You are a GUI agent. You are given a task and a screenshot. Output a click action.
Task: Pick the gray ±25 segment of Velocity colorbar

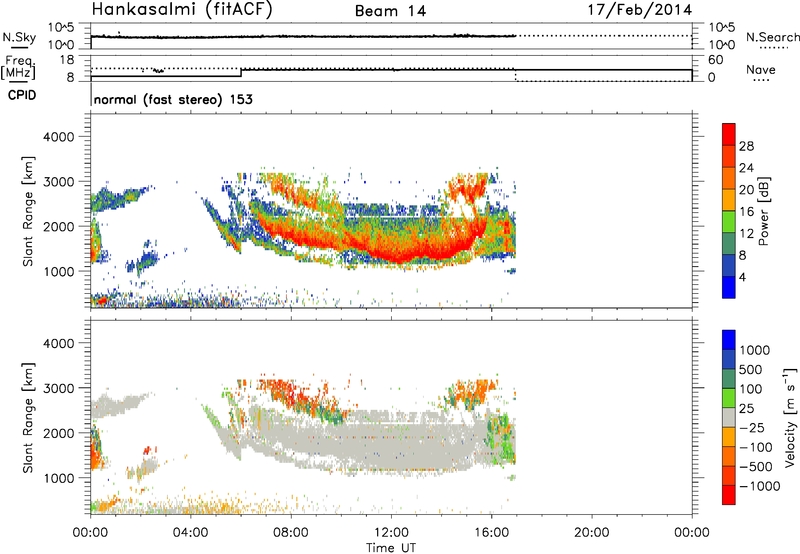pyautogui.click(x=729, y=417)
